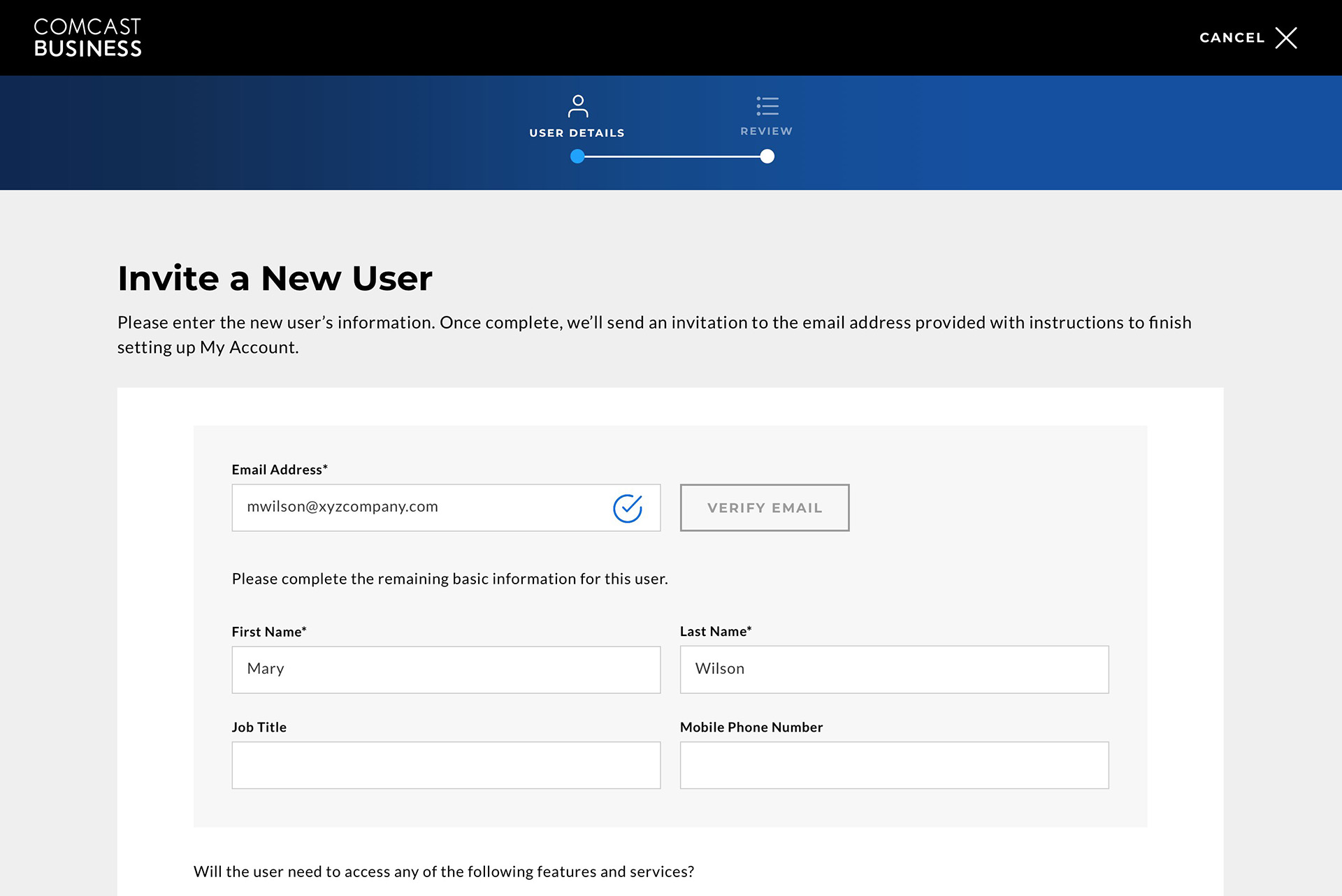Click the Email Address input field
The height and width of the screenshot is (896, 1342).
446,507
